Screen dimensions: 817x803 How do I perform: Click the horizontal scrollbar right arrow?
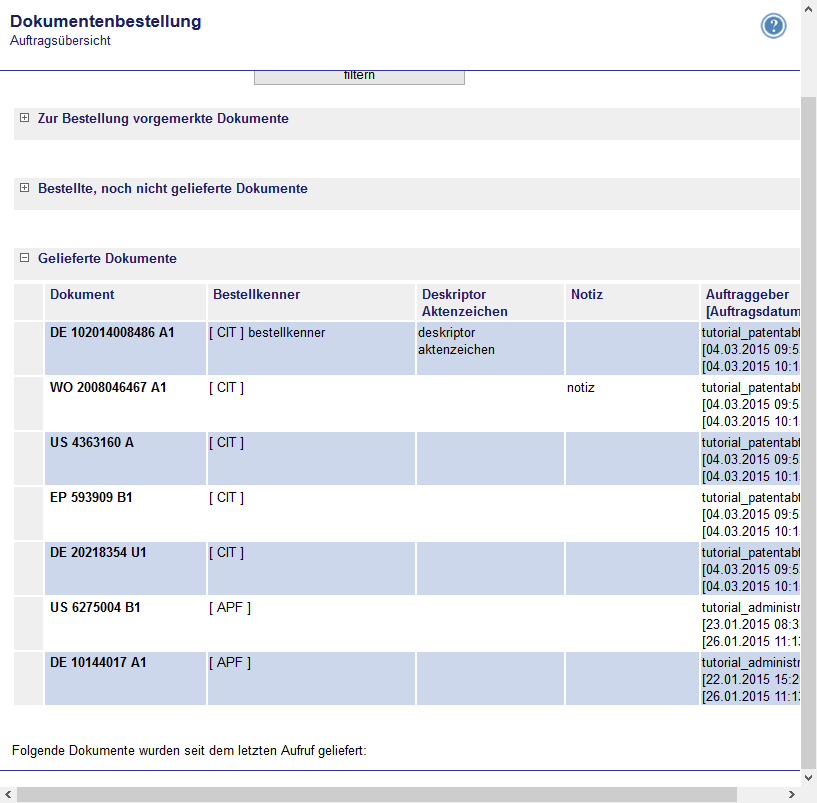click(791, 794)
